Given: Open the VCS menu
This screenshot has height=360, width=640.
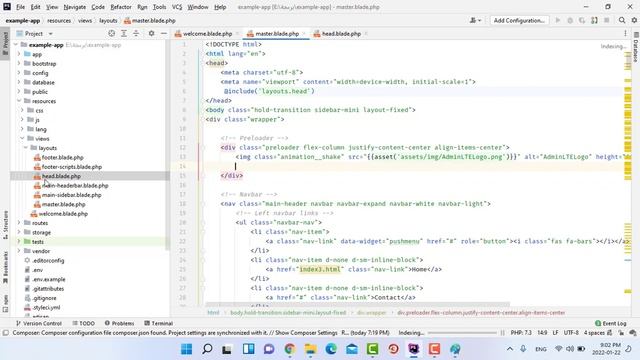Looking at the screenshot, I should click(x=177, y=7).
